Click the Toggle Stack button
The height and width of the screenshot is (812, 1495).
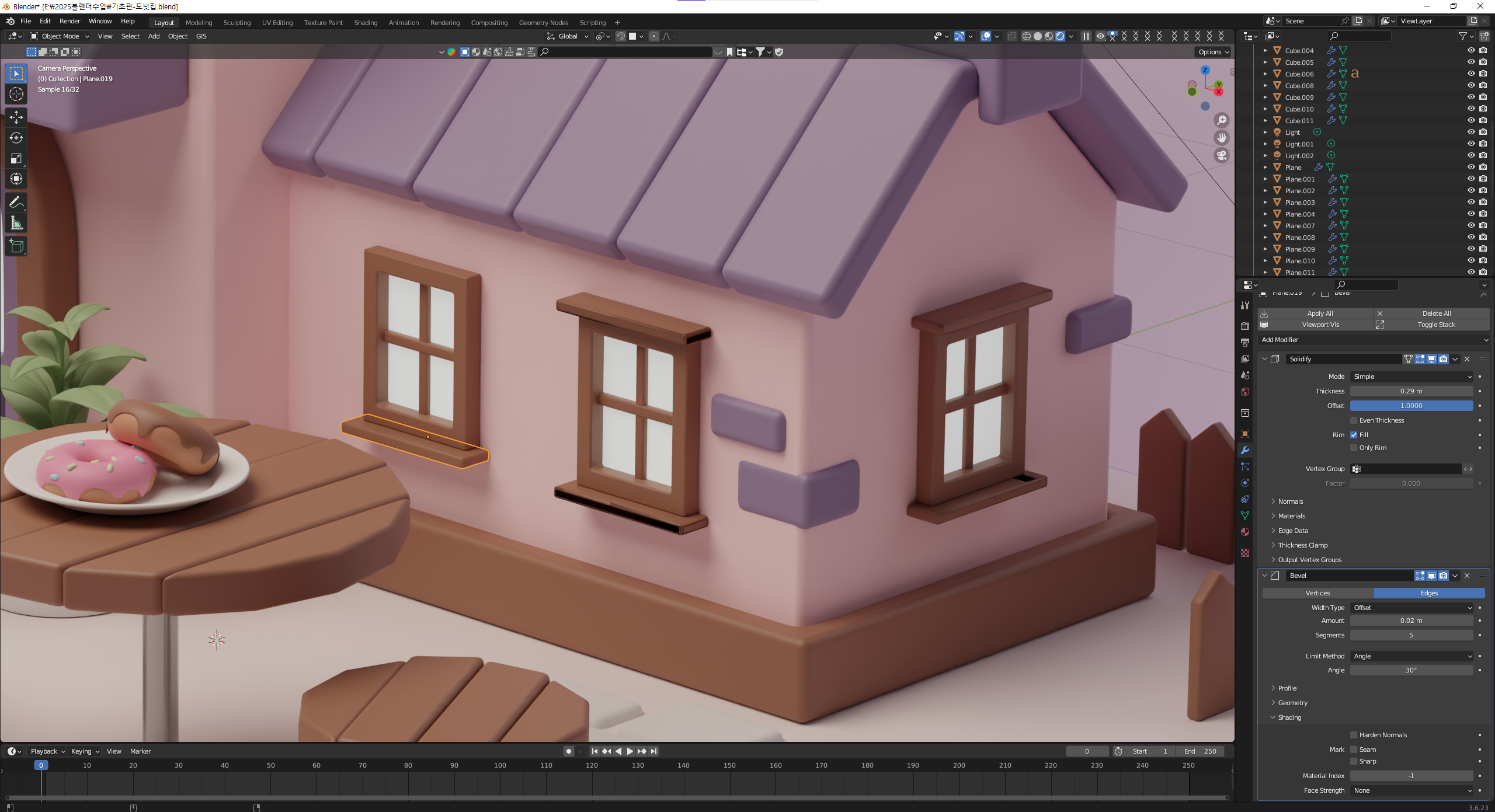pyautogui.click(x=1431, y=325)
